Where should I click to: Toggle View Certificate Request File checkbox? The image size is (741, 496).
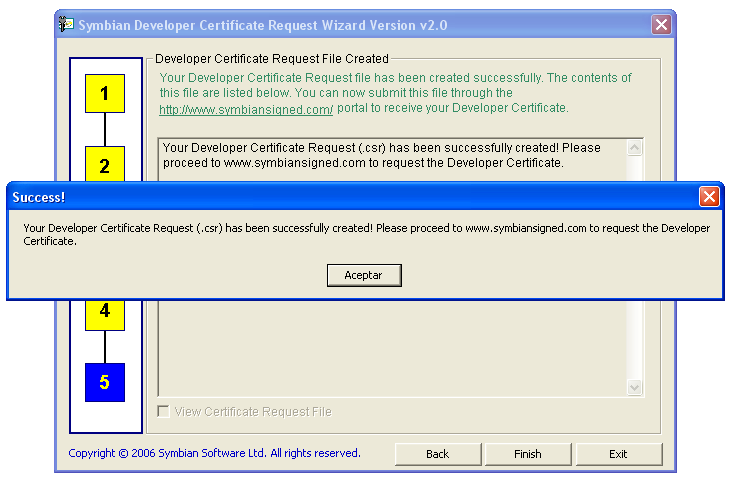coord(164,411)
